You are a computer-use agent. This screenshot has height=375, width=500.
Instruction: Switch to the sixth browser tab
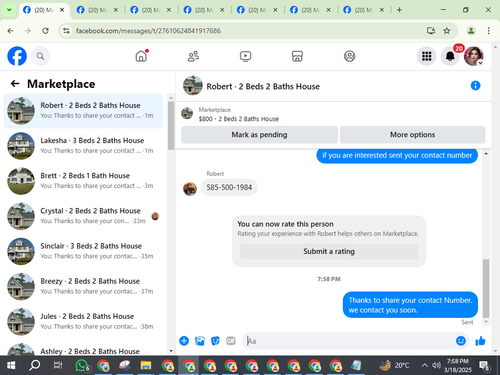pos(310,10)
